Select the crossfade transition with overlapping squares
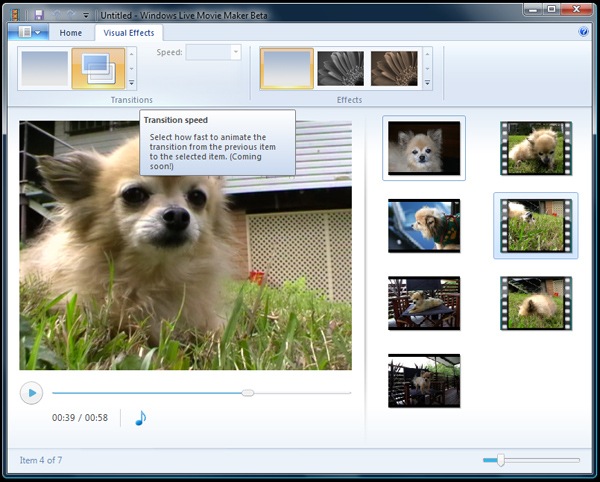Screen dimensions: 600x482 (x=98, y=68)
